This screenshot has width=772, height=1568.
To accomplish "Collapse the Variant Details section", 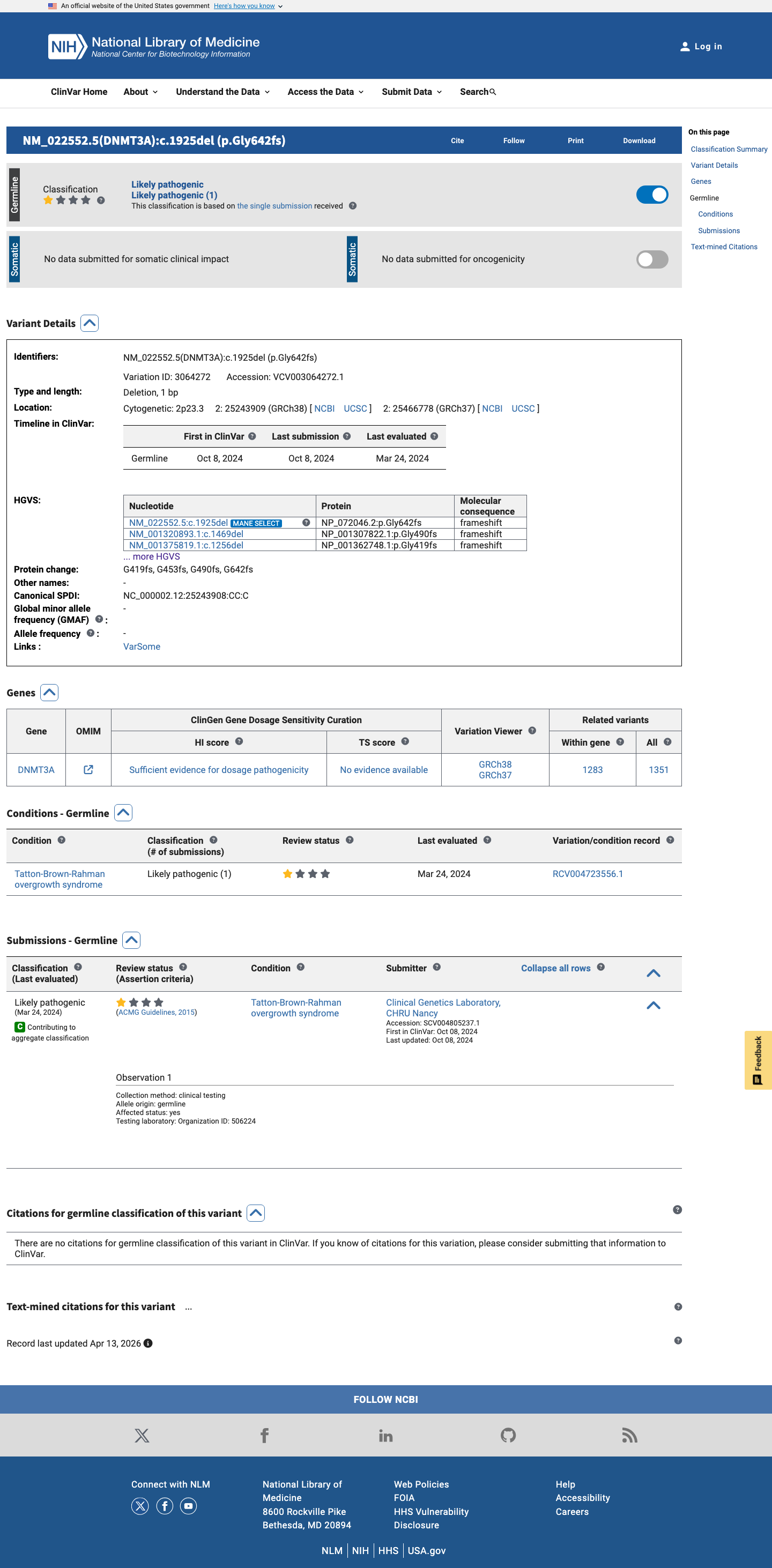I will pos(90,323).
